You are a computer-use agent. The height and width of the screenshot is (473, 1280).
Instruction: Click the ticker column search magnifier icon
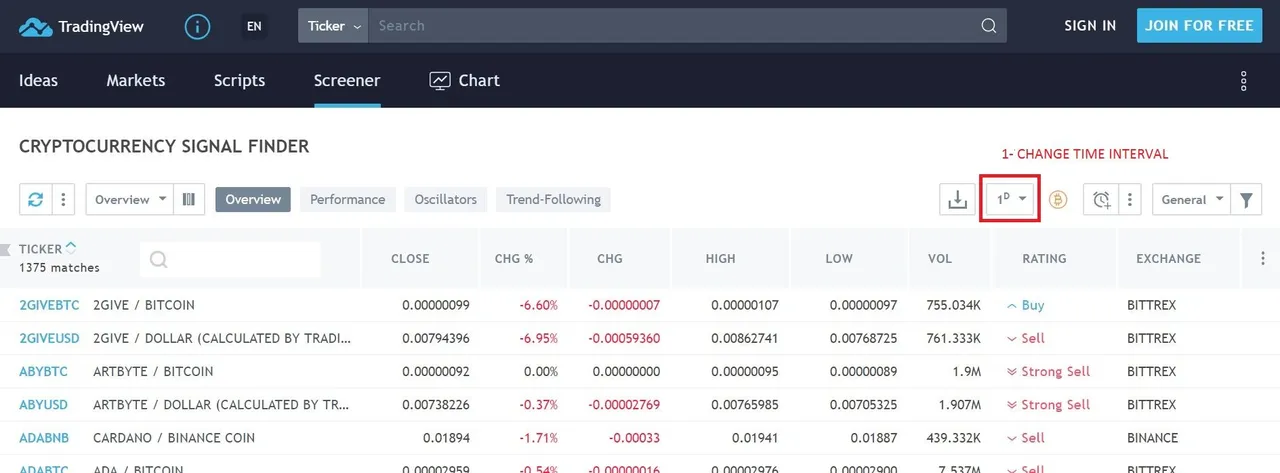click(158, 260)
